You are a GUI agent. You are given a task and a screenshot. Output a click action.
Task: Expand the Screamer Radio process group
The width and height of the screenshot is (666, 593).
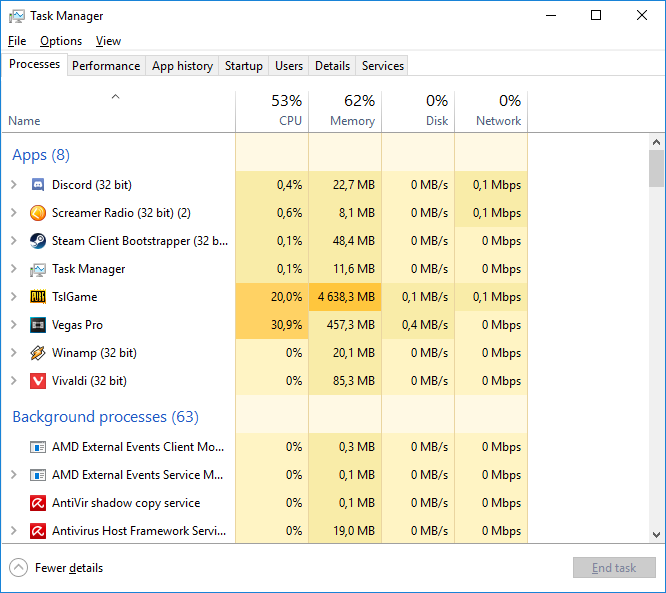14,213
